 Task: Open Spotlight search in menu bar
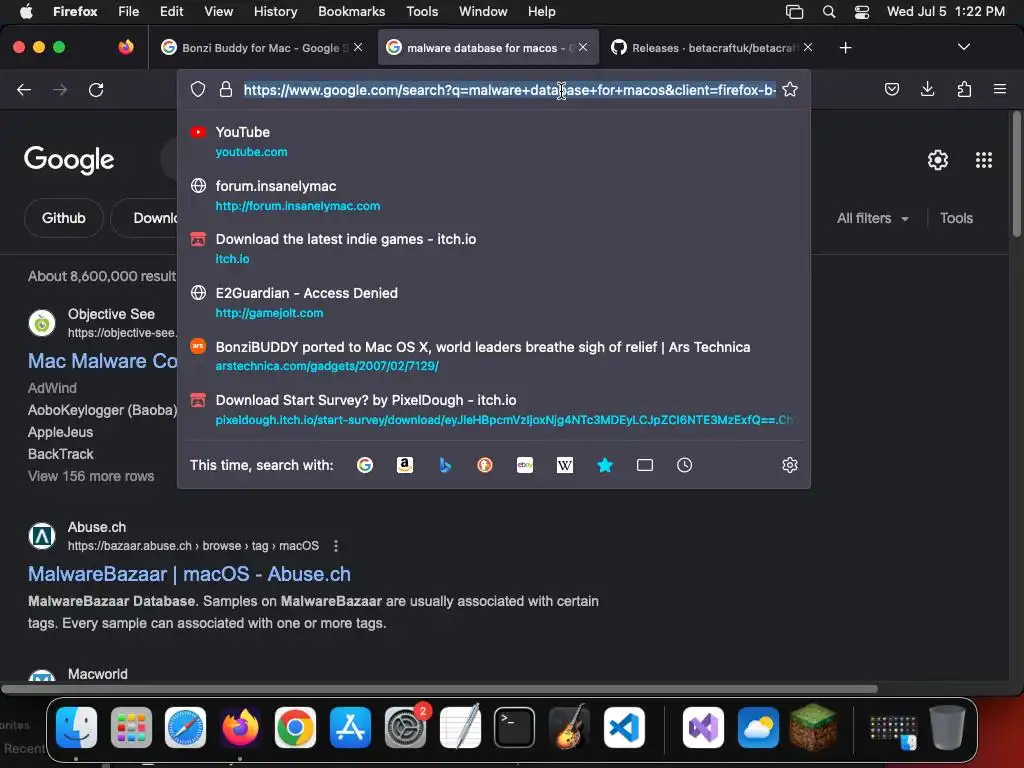click(829, 12)
